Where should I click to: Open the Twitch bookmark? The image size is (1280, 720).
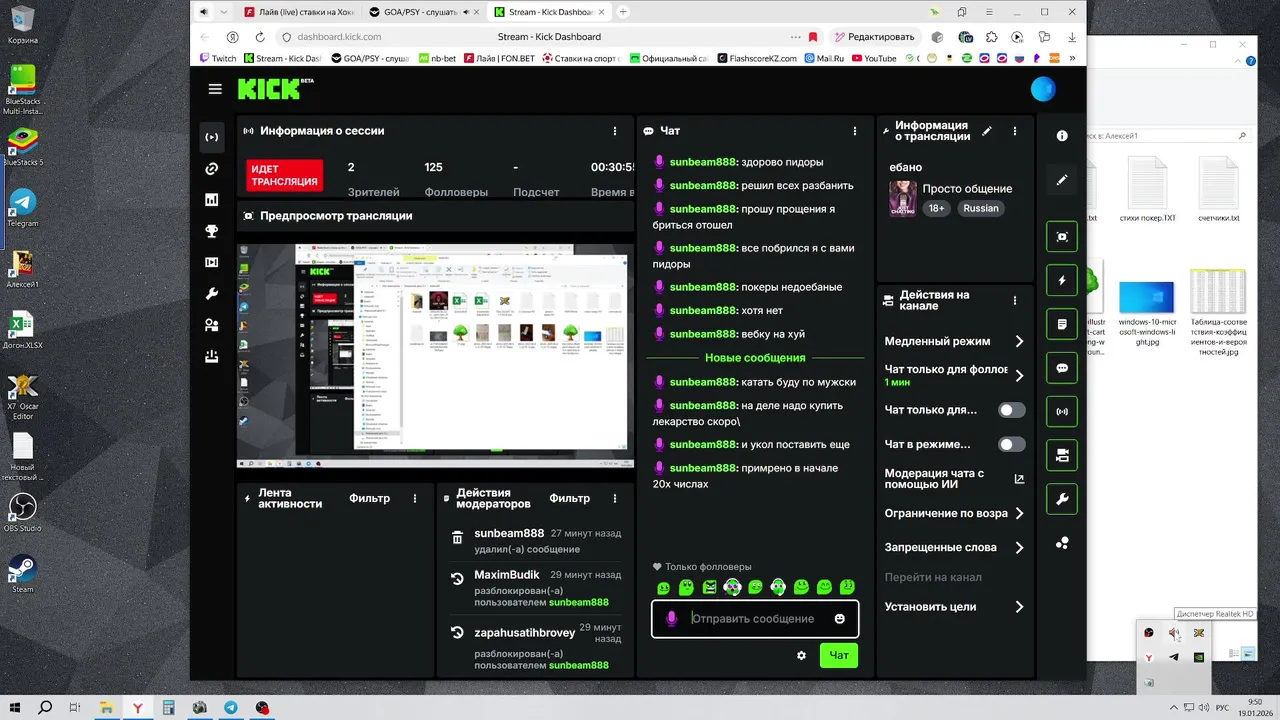[x=218, y=58]
